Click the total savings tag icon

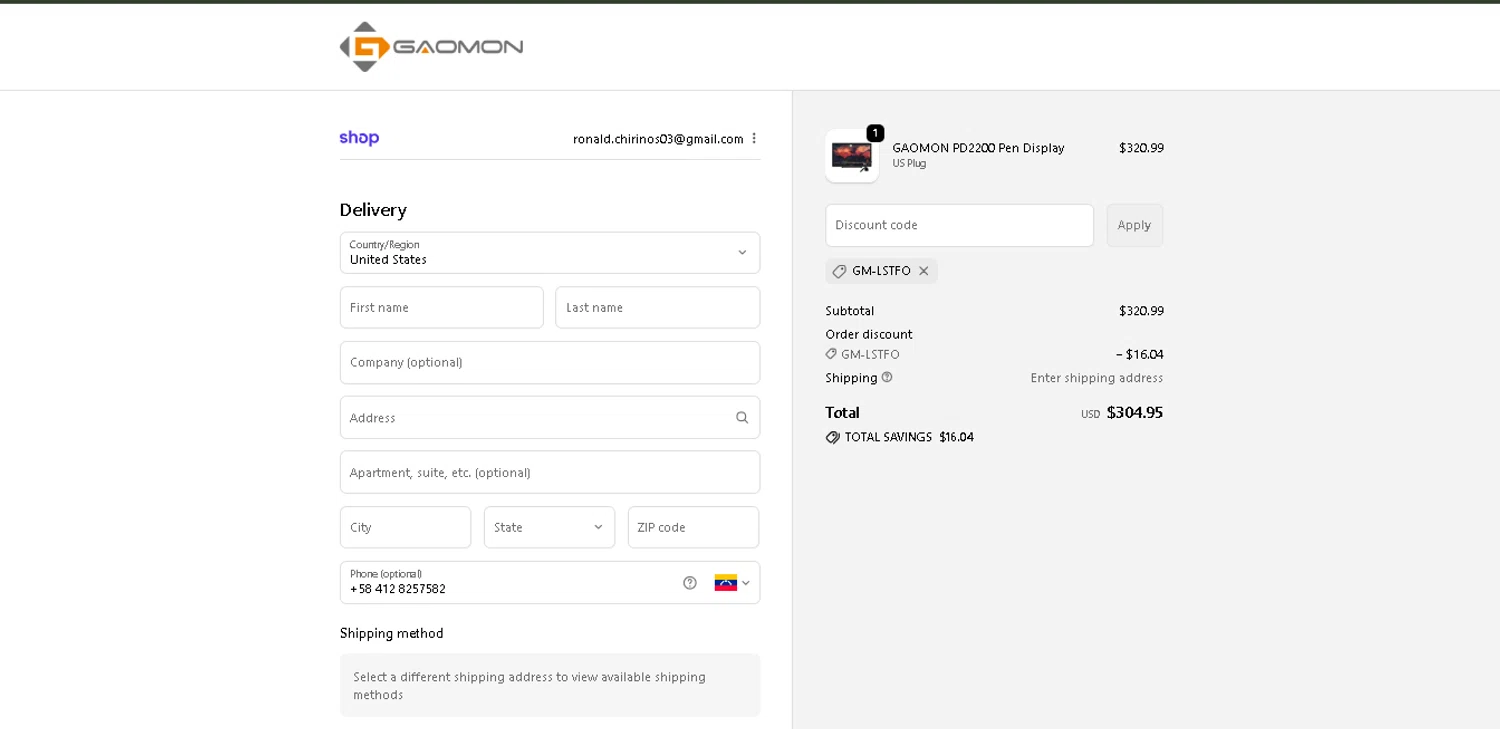[x=832, y=438]
